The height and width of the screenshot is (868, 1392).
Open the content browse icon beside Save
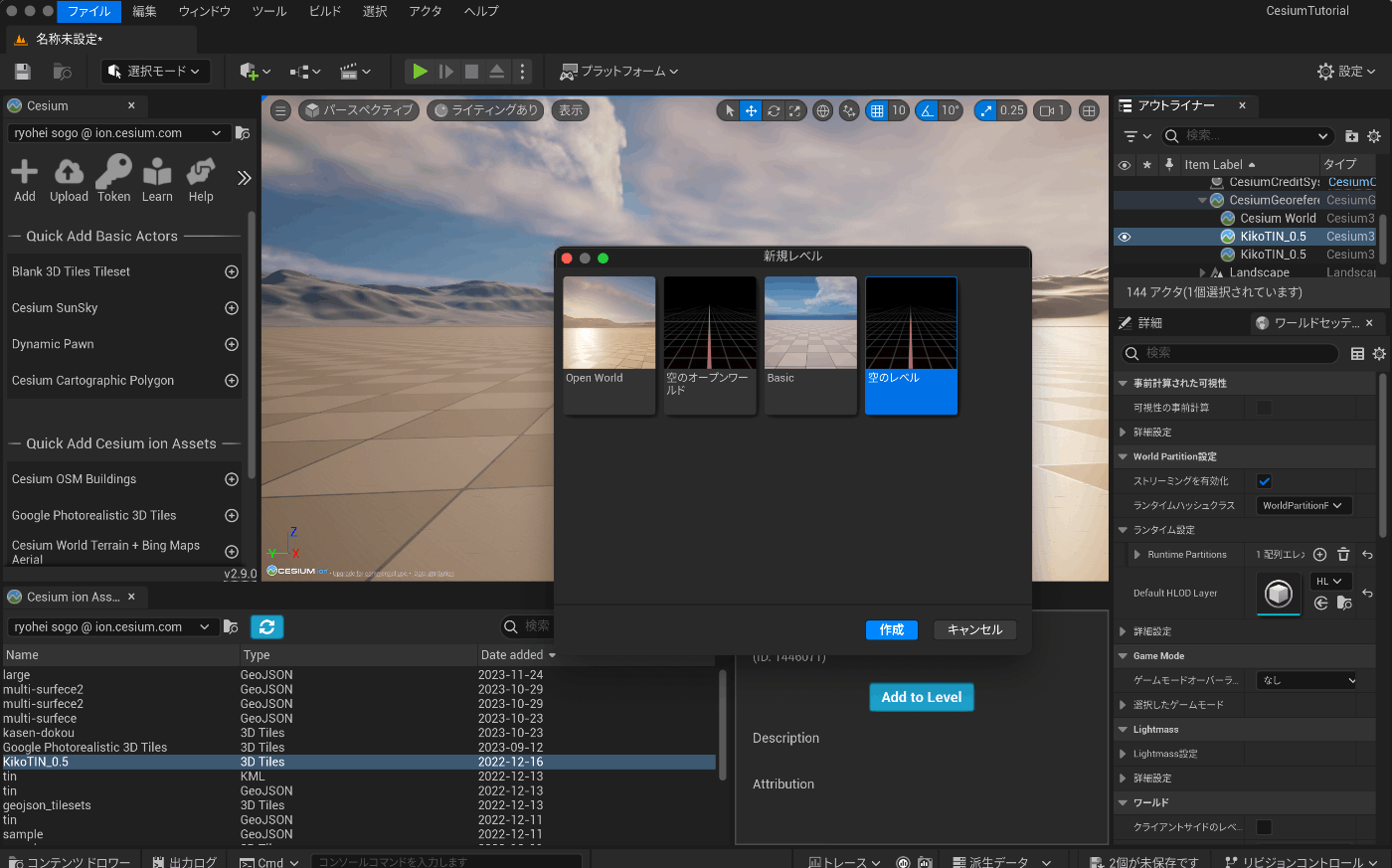pos(62,72)
